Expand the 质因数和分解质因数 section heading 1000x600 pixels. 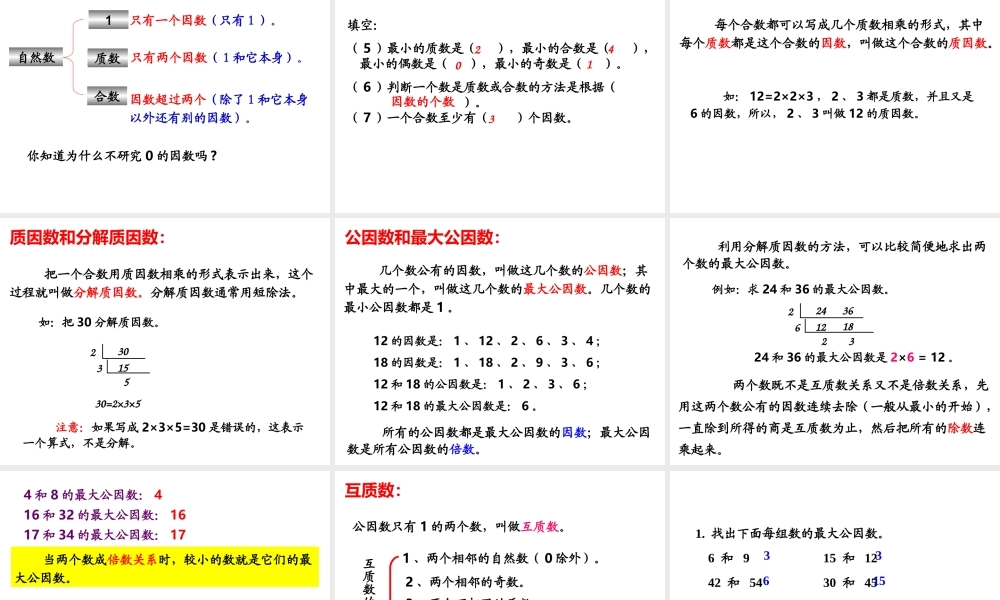(x=88, y=240)
